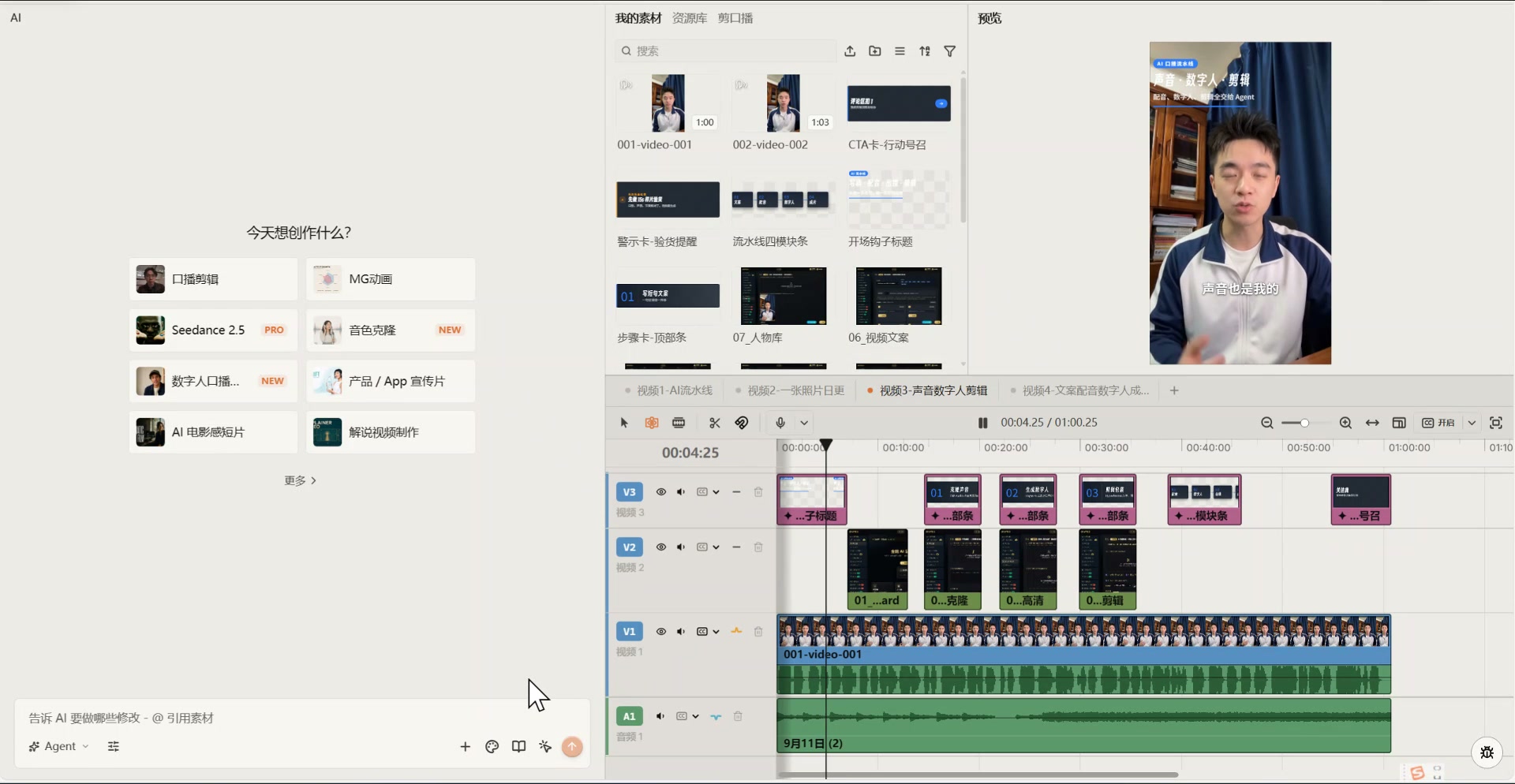Fit the timeline to the window width

pyautogui.click(x=1373, y=423)
